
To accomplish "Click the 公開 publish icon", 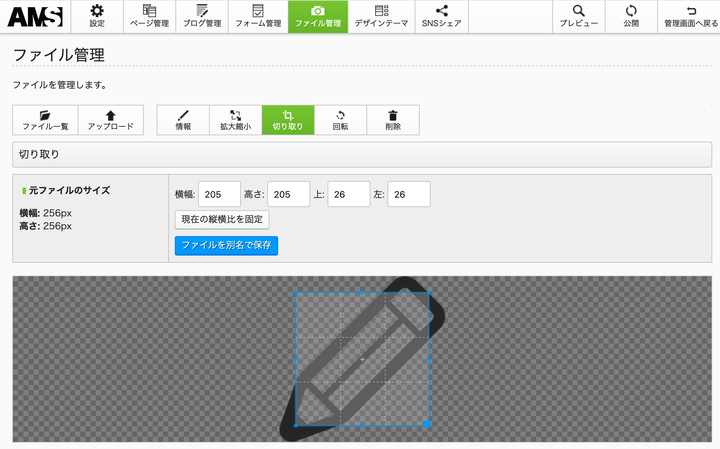I will click(631, 16).
